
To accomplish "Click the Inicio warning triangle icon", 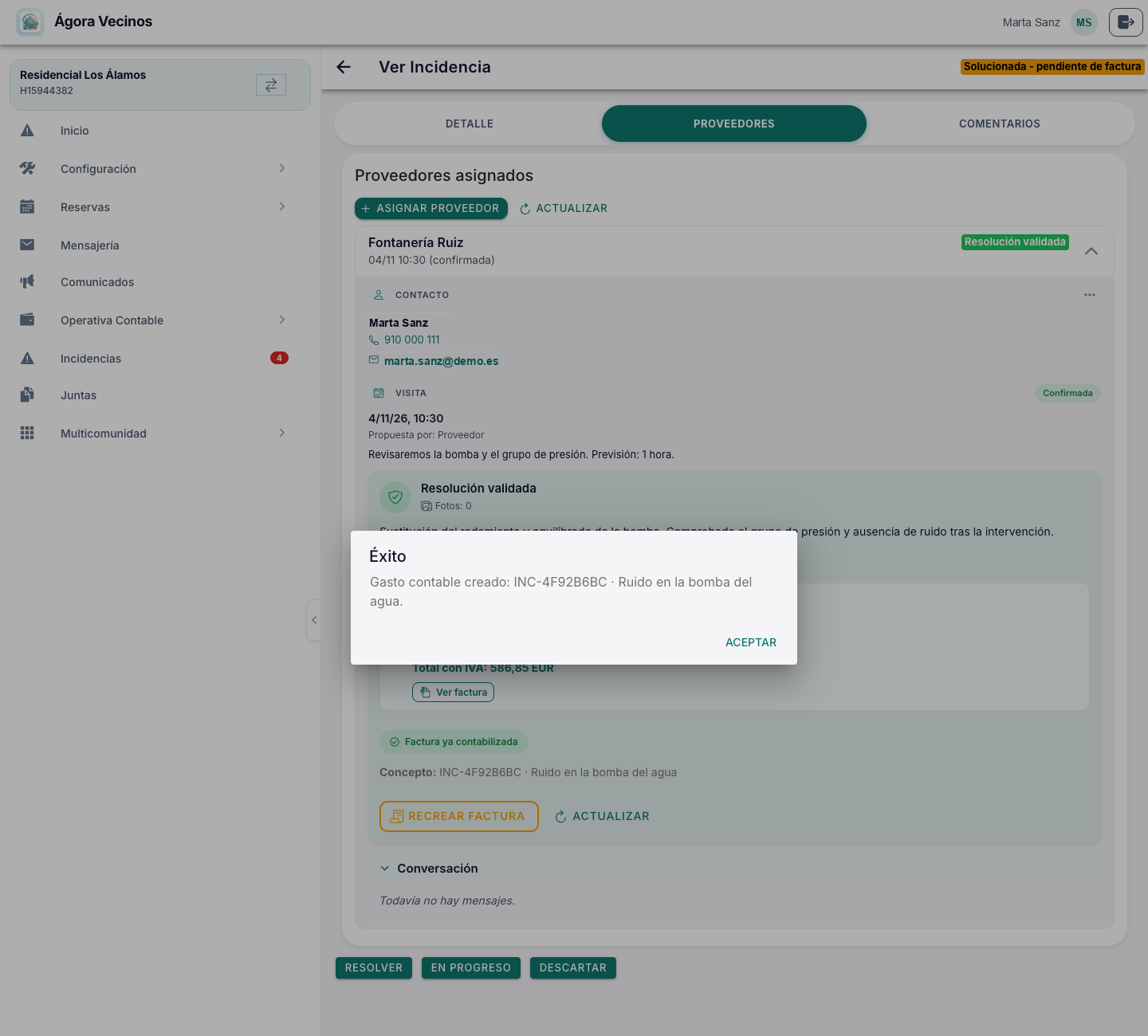I will point(27,131).
